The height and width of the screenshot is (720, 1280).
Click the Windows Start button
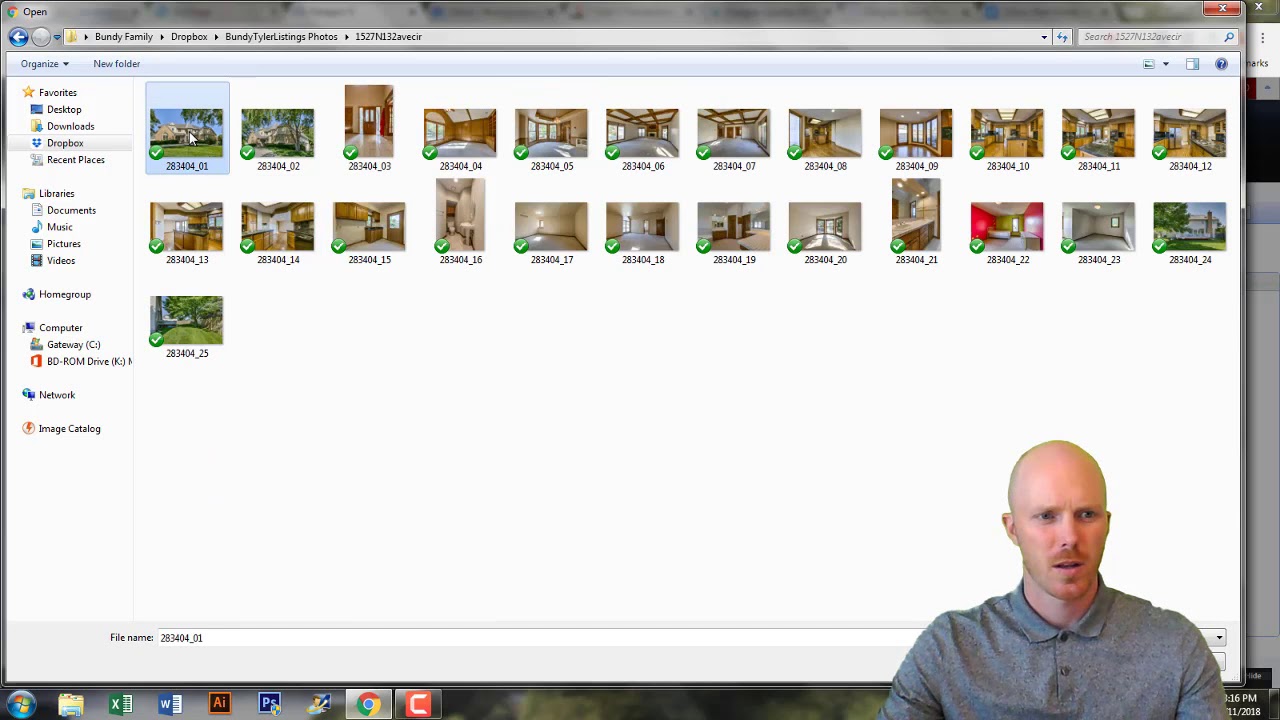pos(22,705)
